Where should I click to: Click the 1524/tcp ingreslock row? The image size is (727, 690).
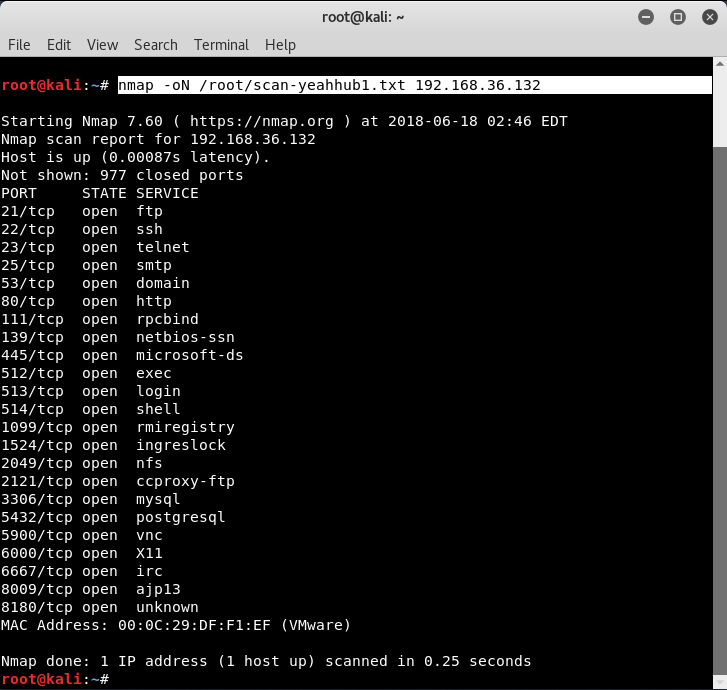click(113, 445)
